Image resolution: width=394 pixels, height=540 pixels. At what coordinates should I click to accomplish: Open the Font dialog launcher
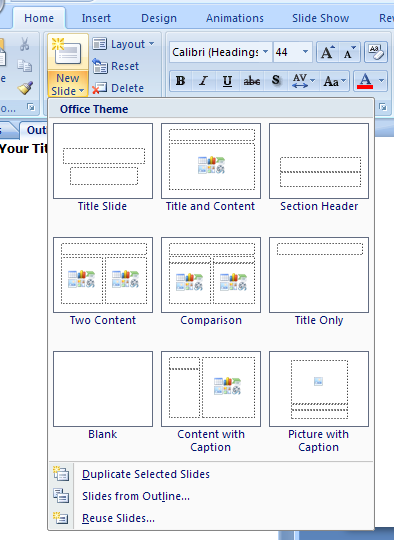pyautogui.click(x=383, y=107)
